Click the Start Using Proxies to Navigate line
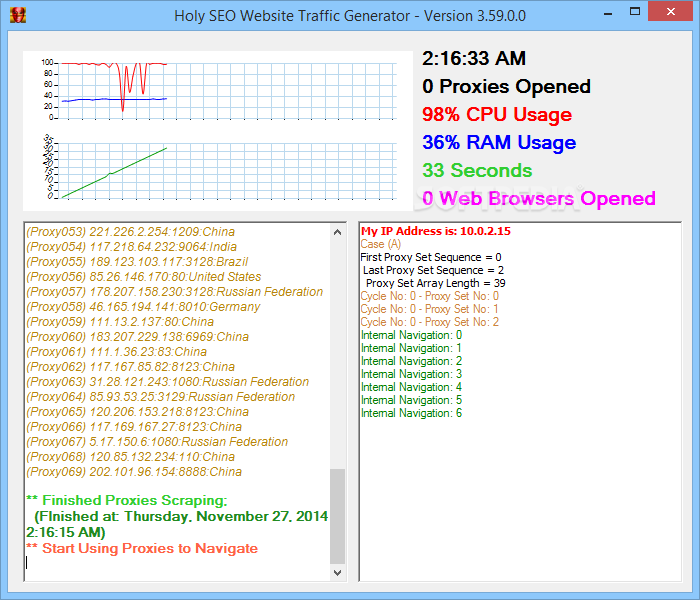 tap(142, 548)
